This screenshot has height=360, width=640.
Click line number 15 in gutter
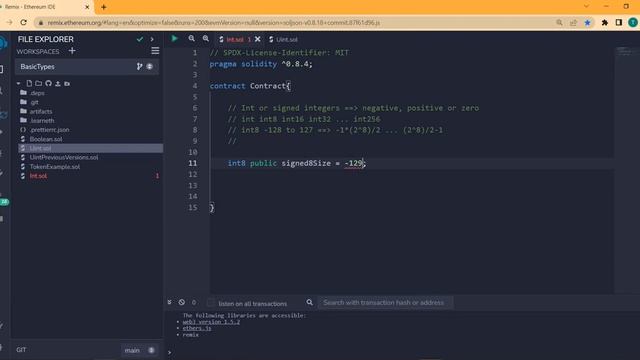pyautogui.click(x=193, y=207)
